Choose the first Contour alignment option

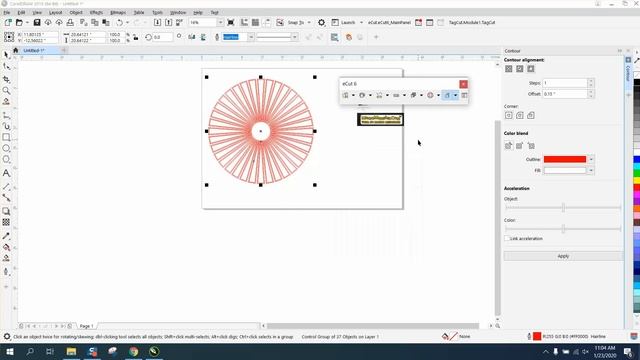pos(509,69)
